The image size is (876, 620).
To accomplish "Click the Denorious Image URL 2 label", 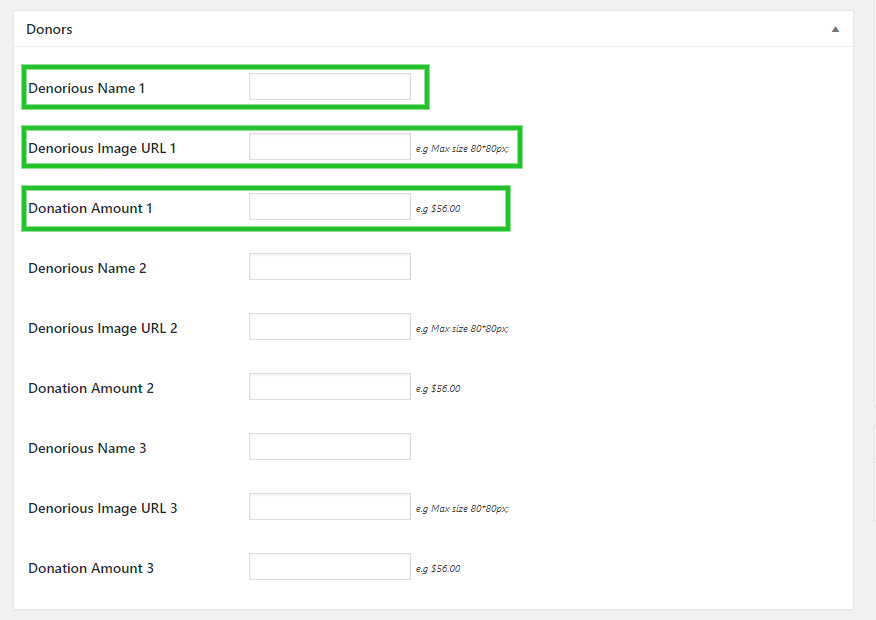I will tap(103, 328).
